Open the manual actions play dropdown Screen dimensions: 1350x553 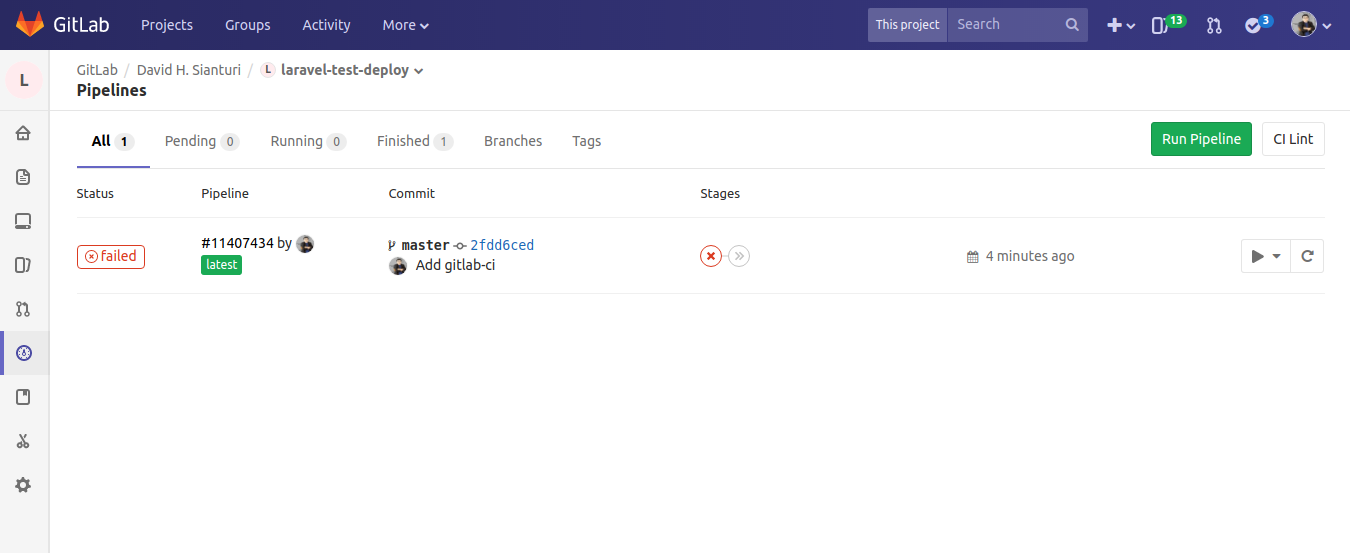pyautogui.click(x=1266, y=256)
